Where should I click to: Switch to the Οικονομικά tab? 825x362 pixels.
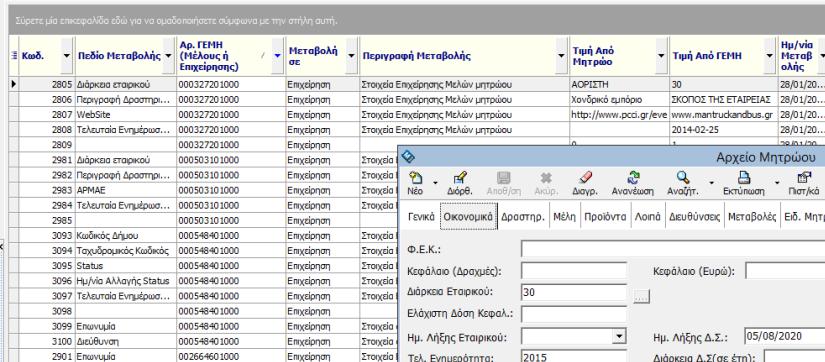point(468,216)
